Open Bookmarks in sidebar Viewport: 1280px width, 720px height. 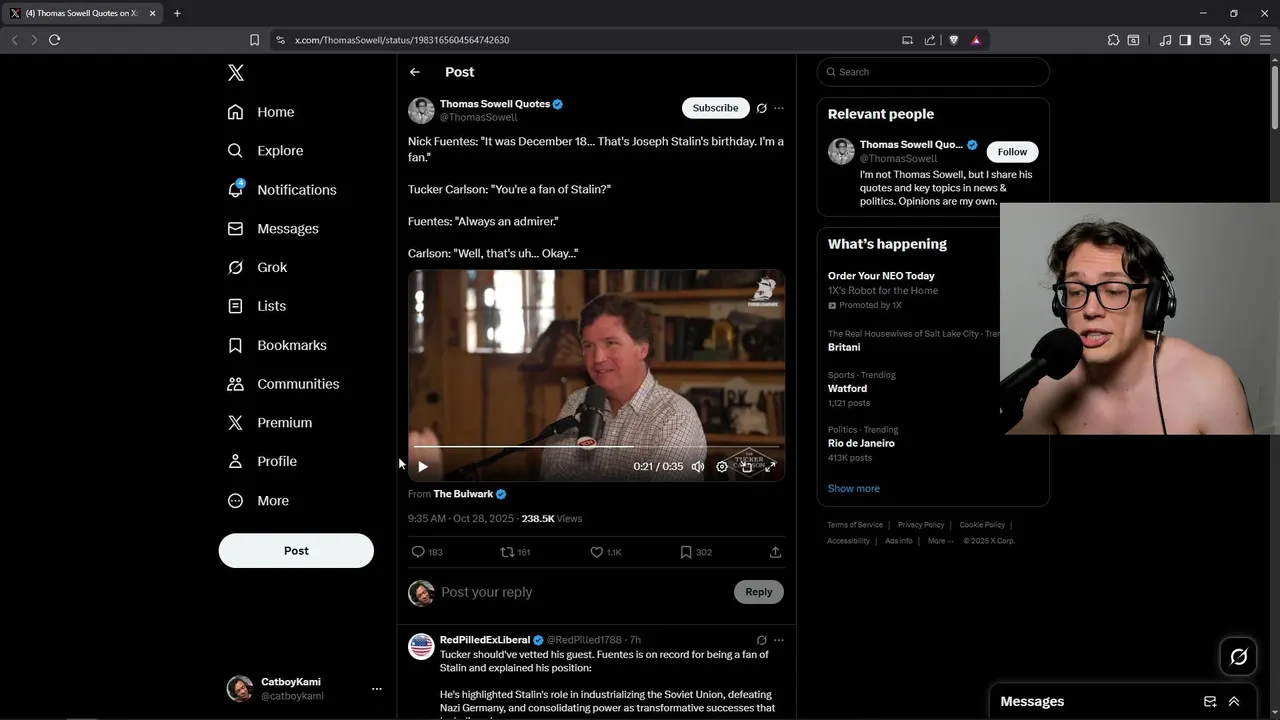click(x=277, y=345)
